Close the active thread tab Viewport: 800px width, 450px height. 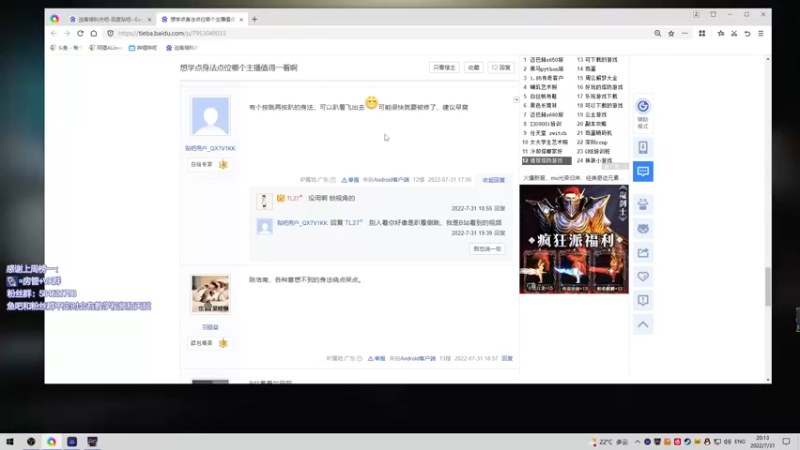coord(241,19)
